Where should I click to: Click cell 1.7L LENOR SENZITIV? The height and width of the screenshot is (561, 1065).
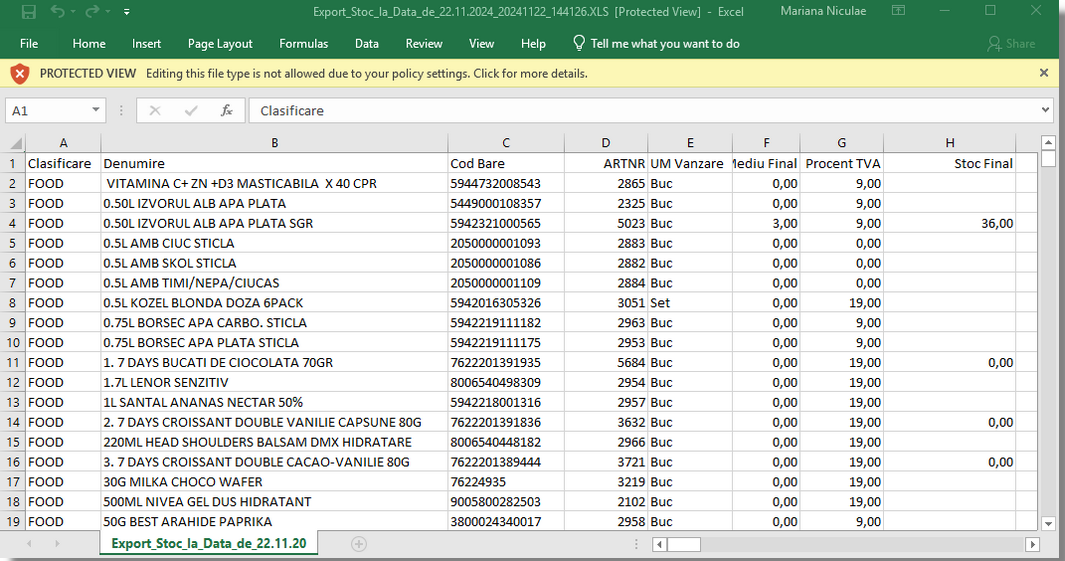coord(274,382)
